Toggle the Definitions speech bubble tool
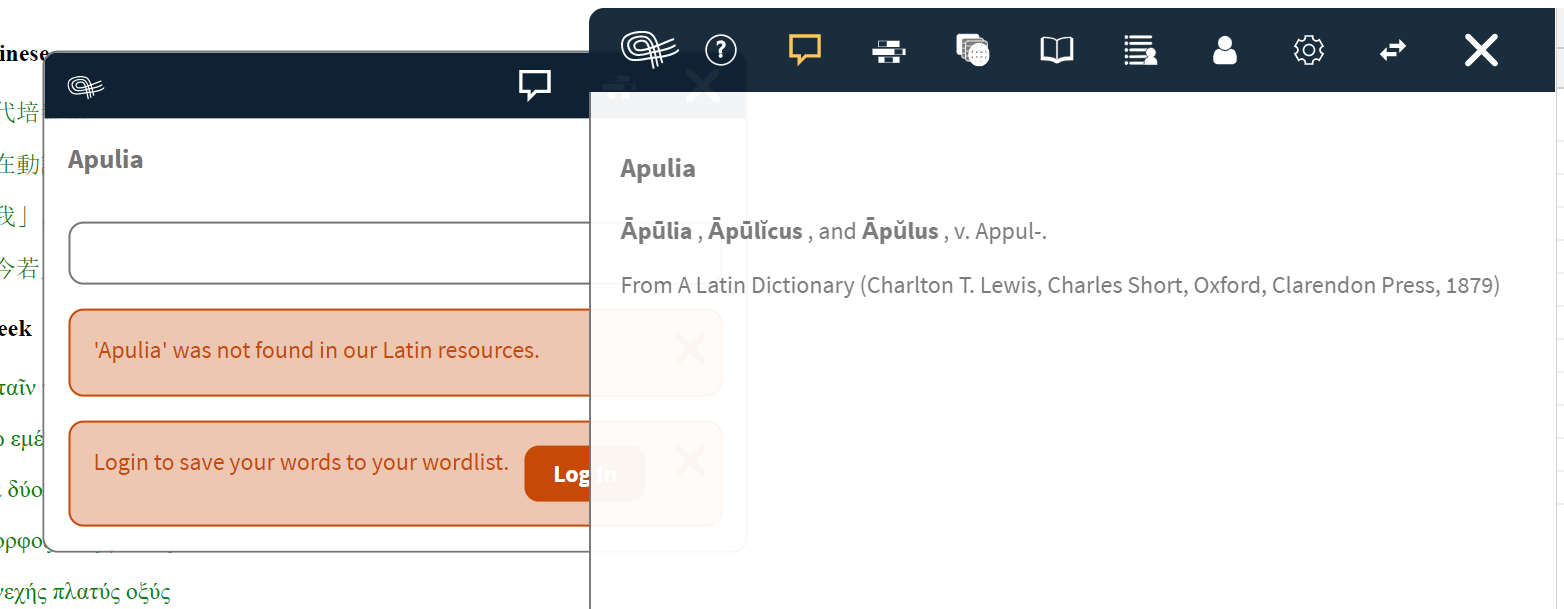Image resolution: width=1564 pixels, height=609 pixels. point(804,50)
